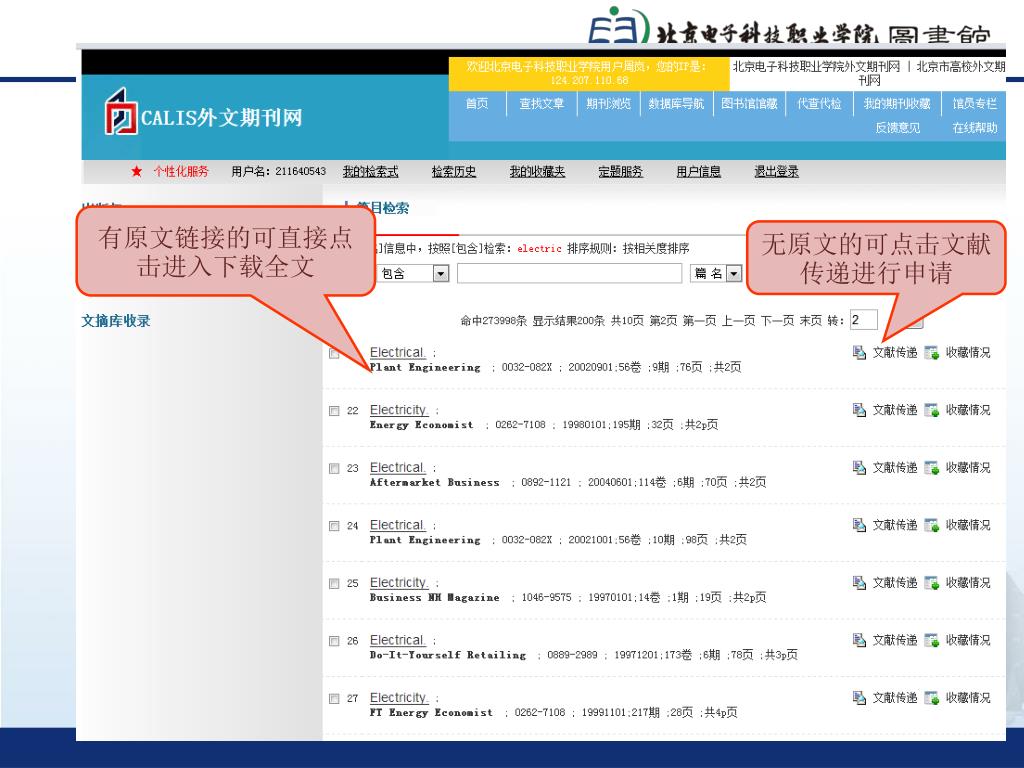1024x768 pixels.
Task: Open 检索历史 link
Action: point(454,171)
